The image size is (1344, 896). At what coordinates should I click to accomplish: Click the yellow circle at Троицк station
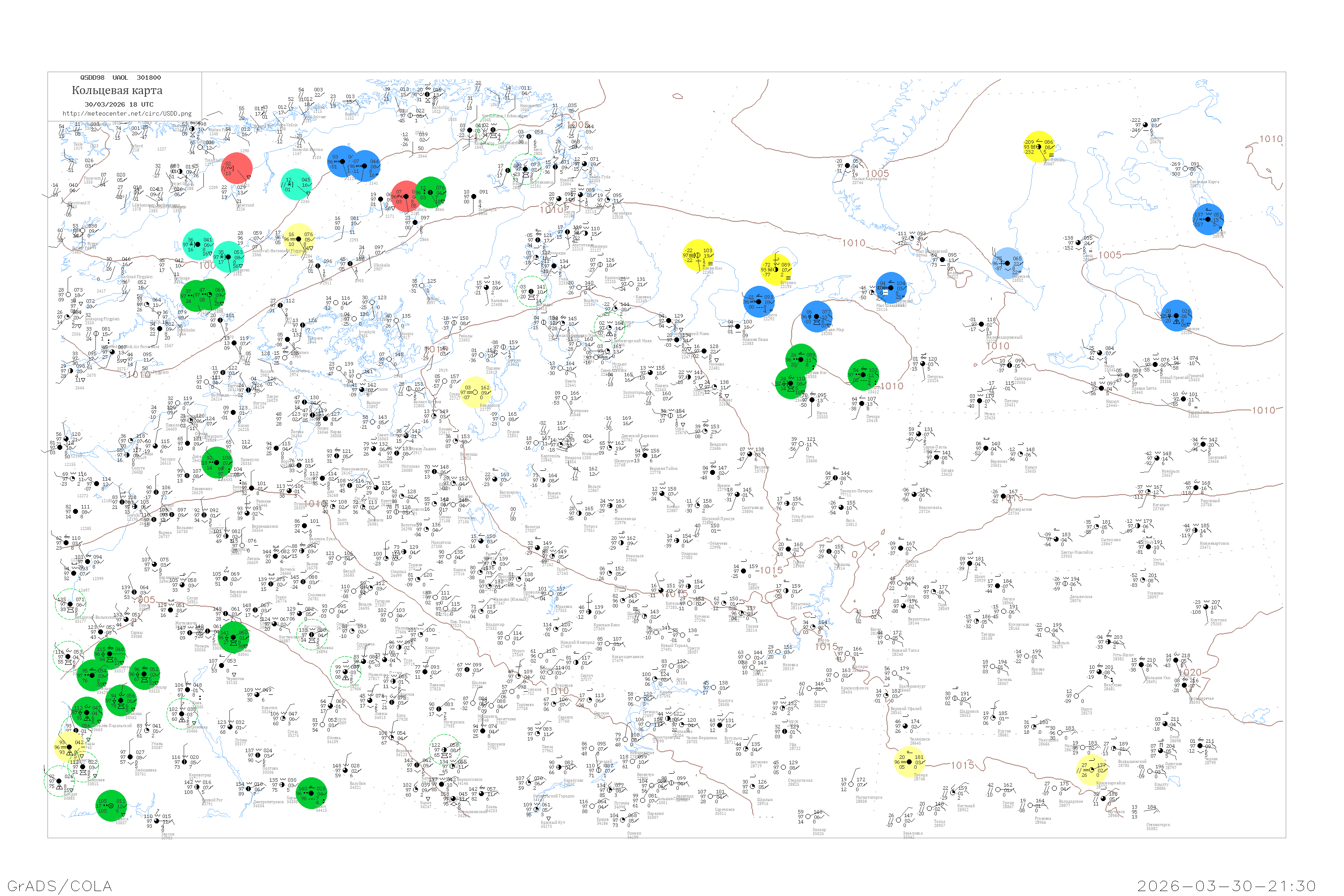coord(910,762)
